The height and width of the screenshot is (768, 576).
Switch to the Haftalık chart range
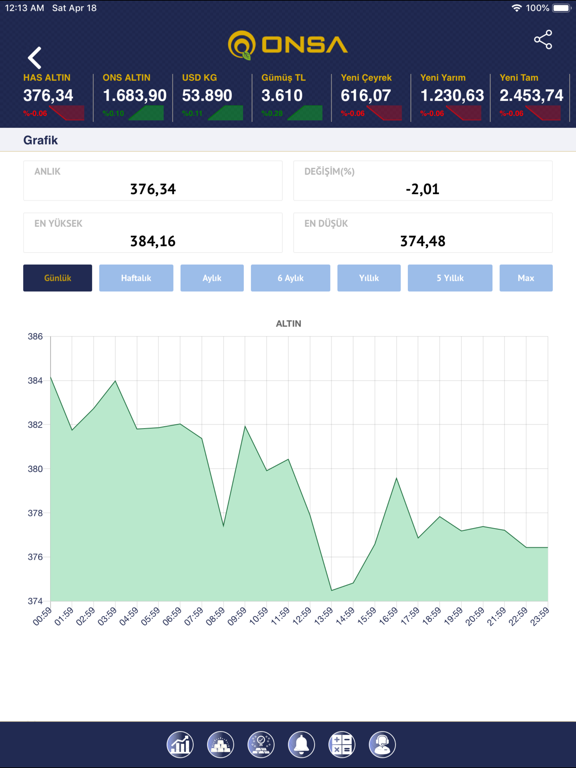pyautogui.click(x=136, y=278)
